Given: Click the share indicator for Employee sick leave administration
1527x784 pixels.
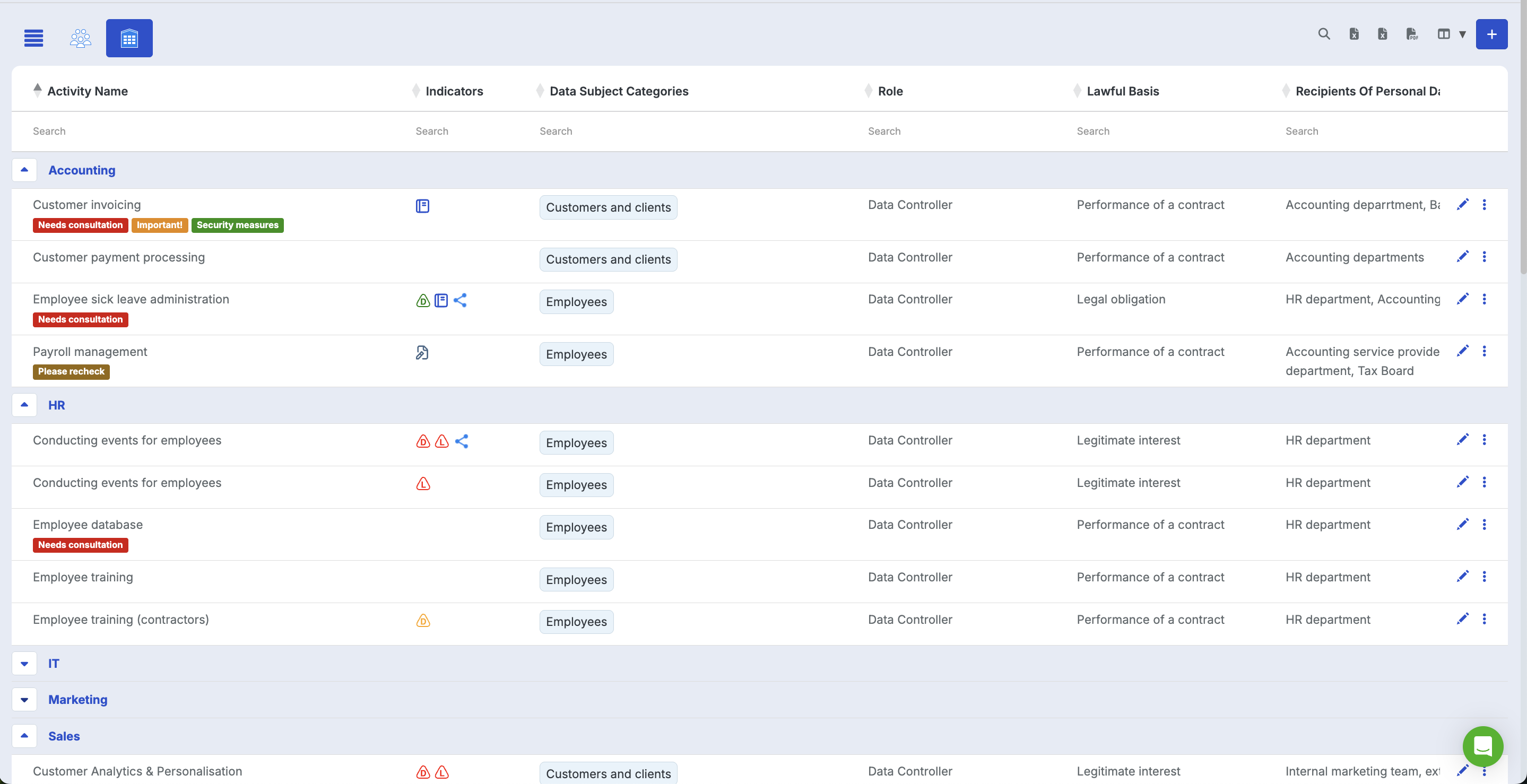Looking at the screenshot, I should tap(460, 300).
